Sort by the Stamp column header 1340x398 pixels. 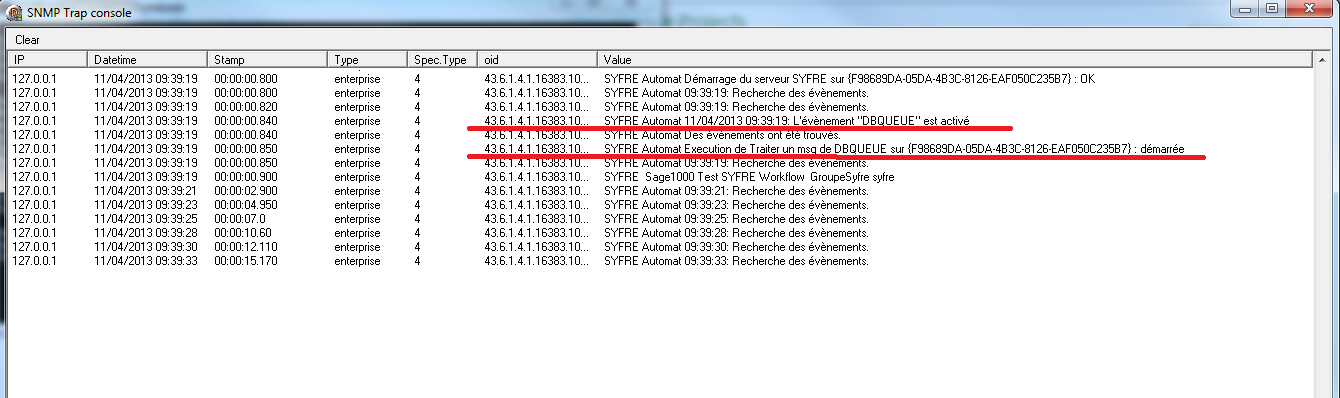[267, 60]
